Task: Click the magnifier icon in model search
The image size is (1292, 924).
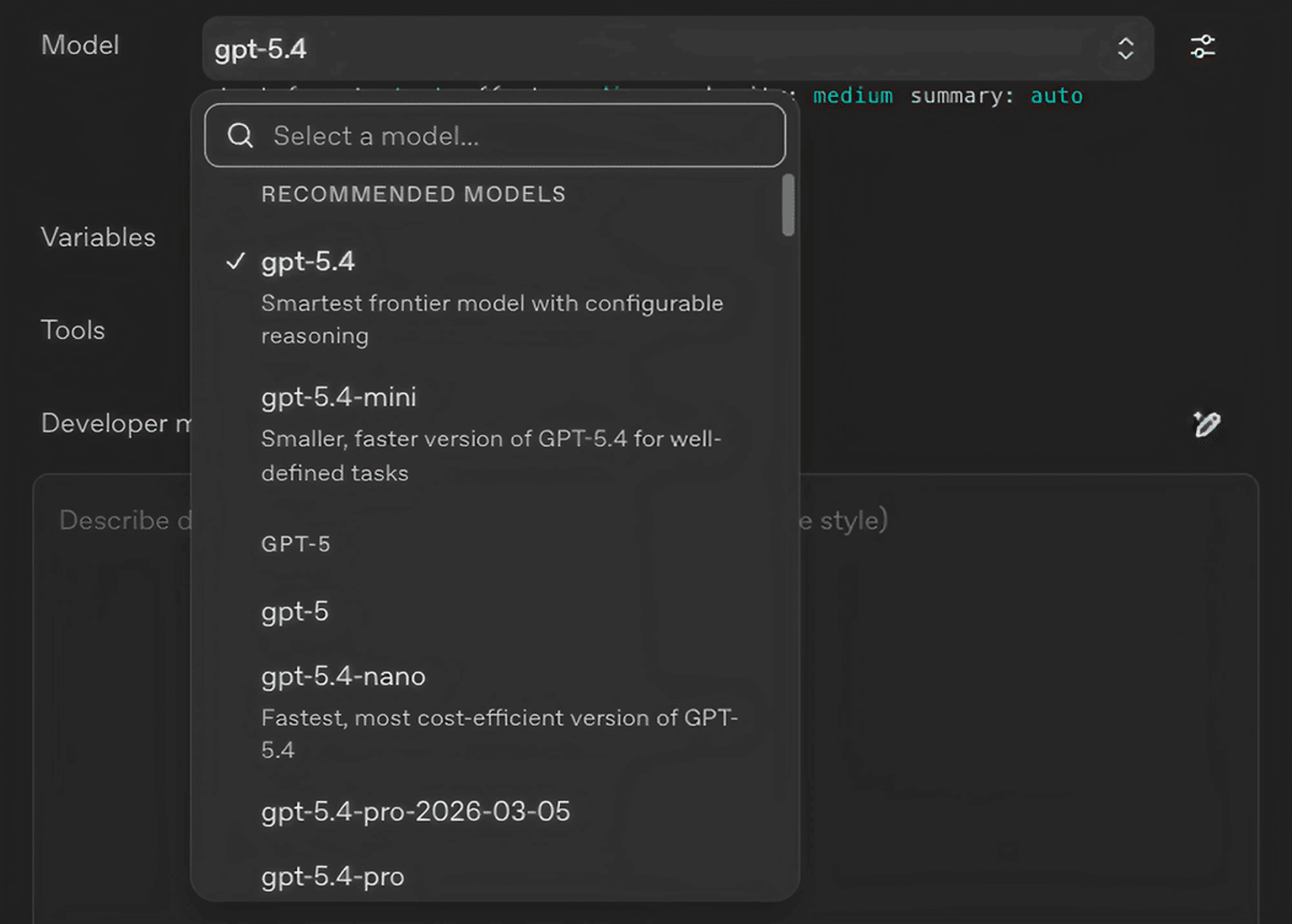Action: pos(240,135)
